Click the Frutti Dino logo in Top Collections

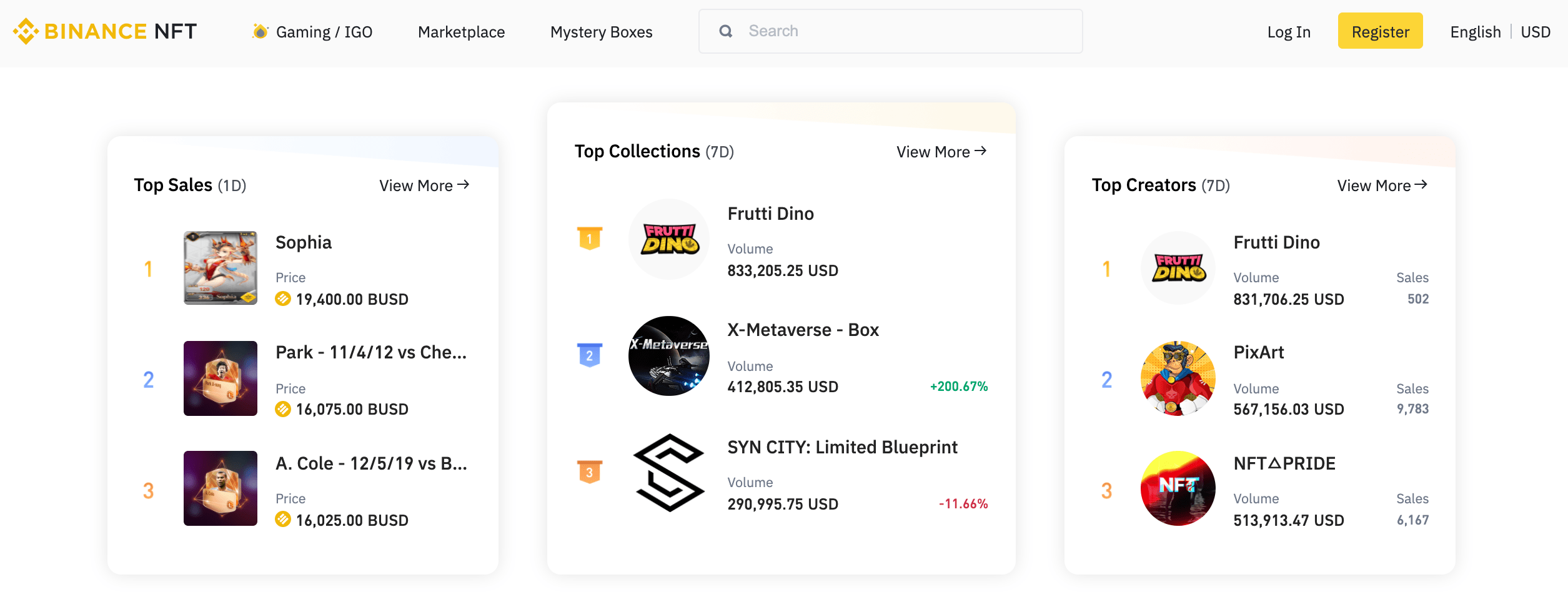668,239
